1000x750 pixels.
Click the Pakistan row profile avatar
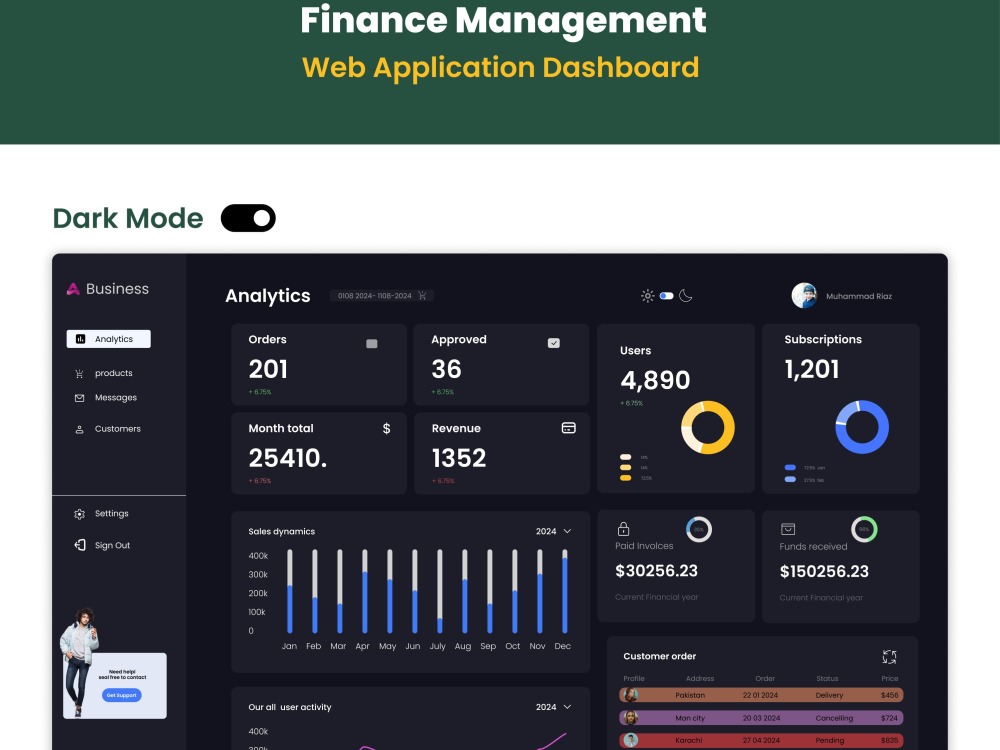click(x=630, y=695)
